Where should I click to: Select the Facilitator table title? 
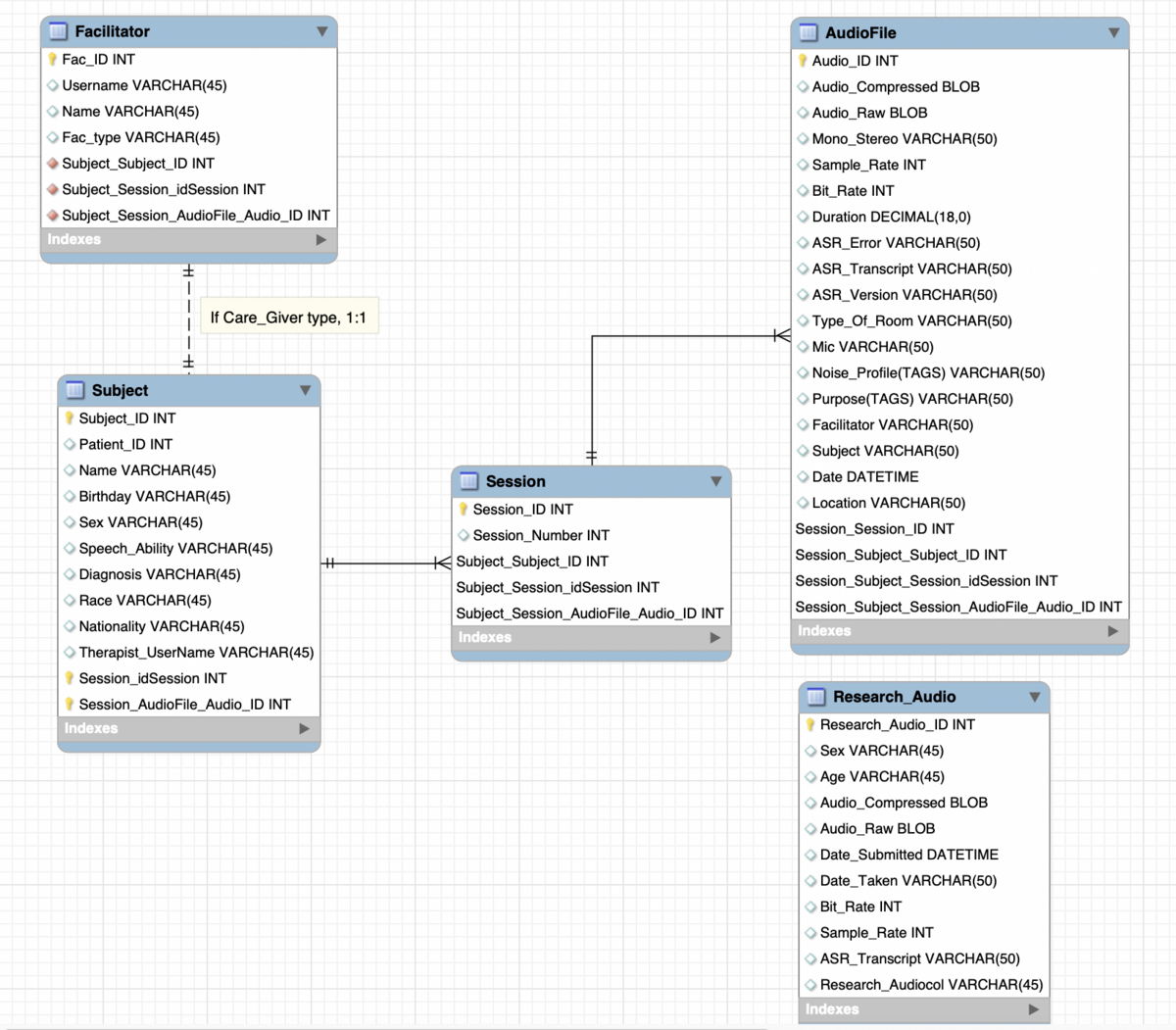[x=113, y=31]
